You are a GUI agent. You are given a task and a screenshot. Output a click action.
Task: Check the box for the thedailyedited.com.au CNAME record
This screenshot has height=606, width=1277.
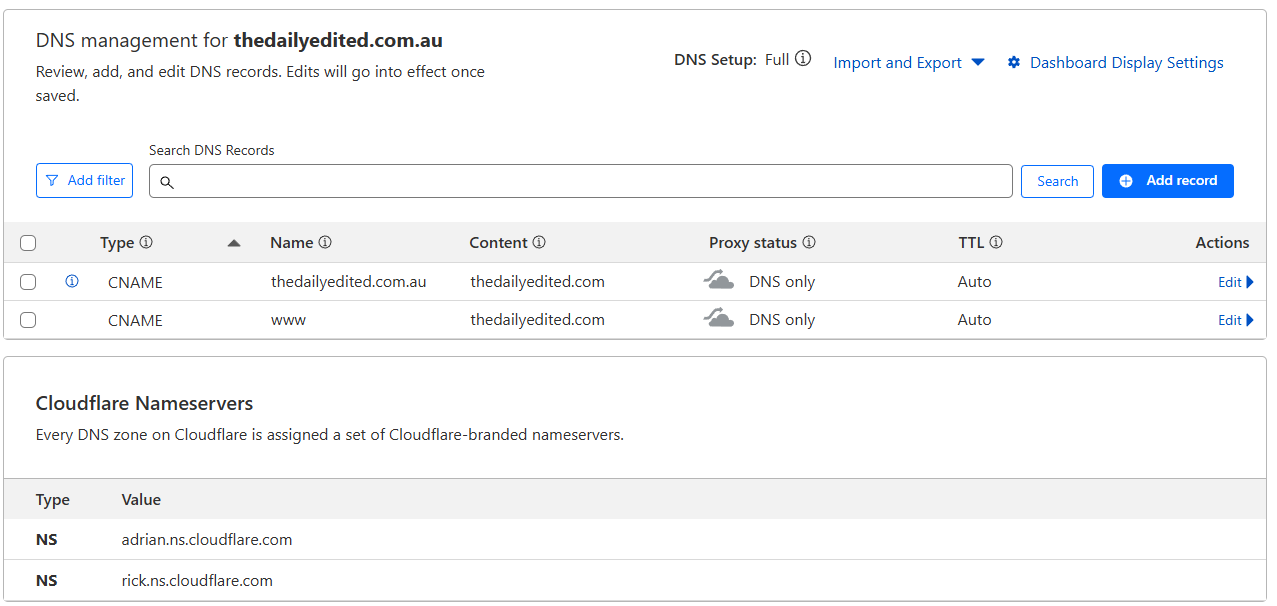coord(28,282)
